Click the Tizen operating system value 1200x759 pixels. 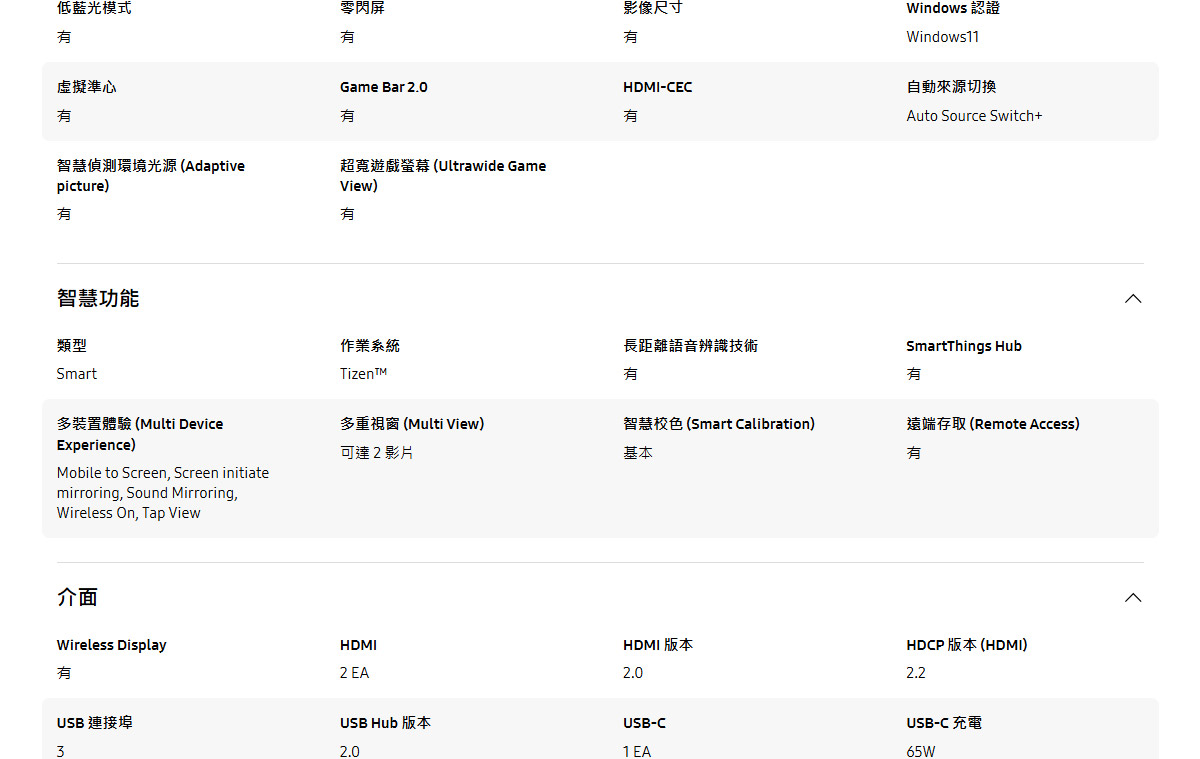coord(363,374)
